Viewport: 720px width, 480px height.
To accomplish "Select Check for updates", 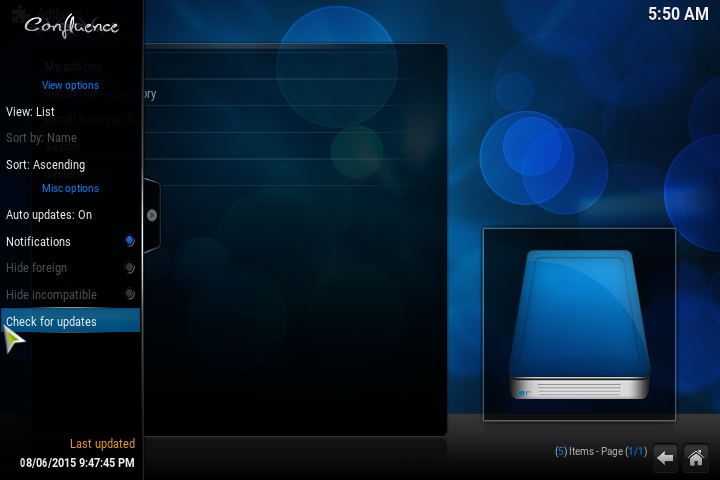I will tap(70, 321).
